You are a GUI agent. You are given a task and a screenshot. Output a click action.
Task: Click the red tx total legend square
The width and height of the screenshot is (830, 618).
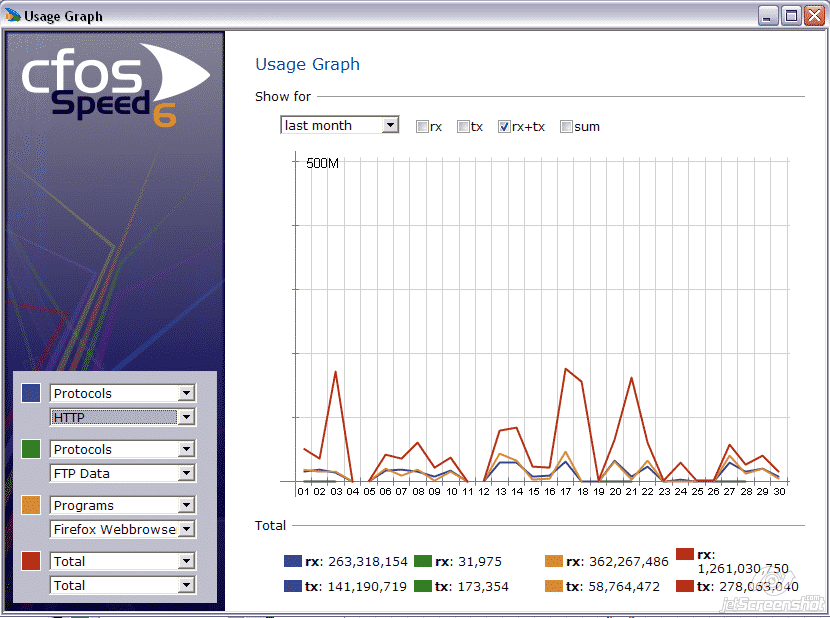pos(685,586)
